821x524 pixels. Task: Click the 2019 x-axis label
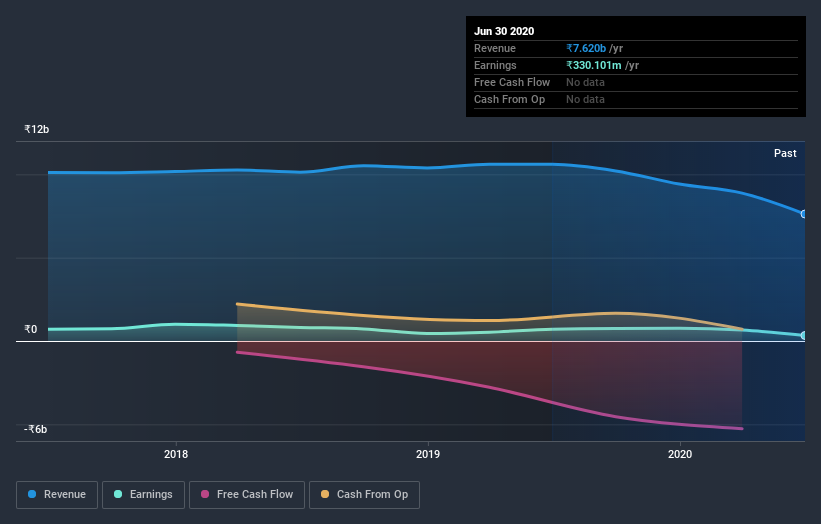pos(428,454)
